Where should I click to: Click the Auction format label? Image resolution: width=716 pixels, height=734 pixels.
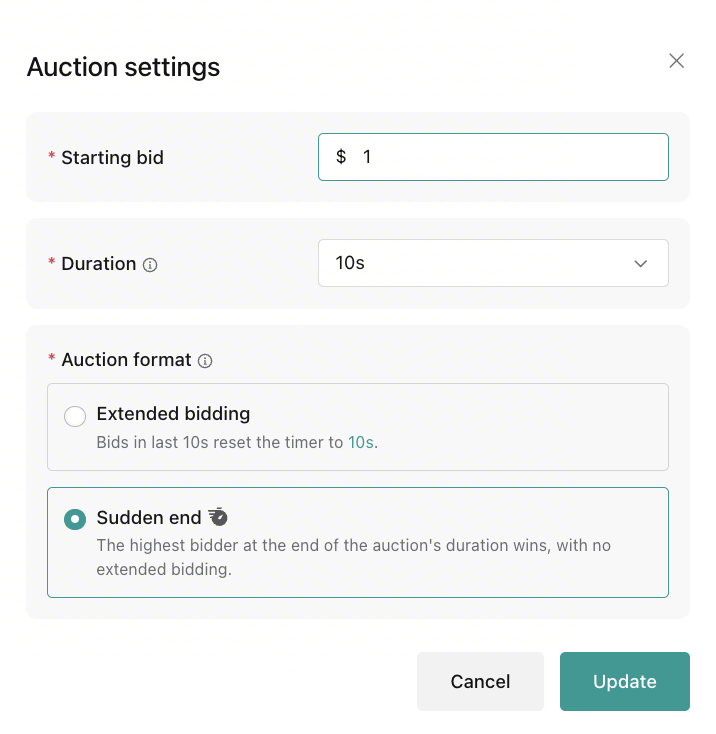(126, 360)
